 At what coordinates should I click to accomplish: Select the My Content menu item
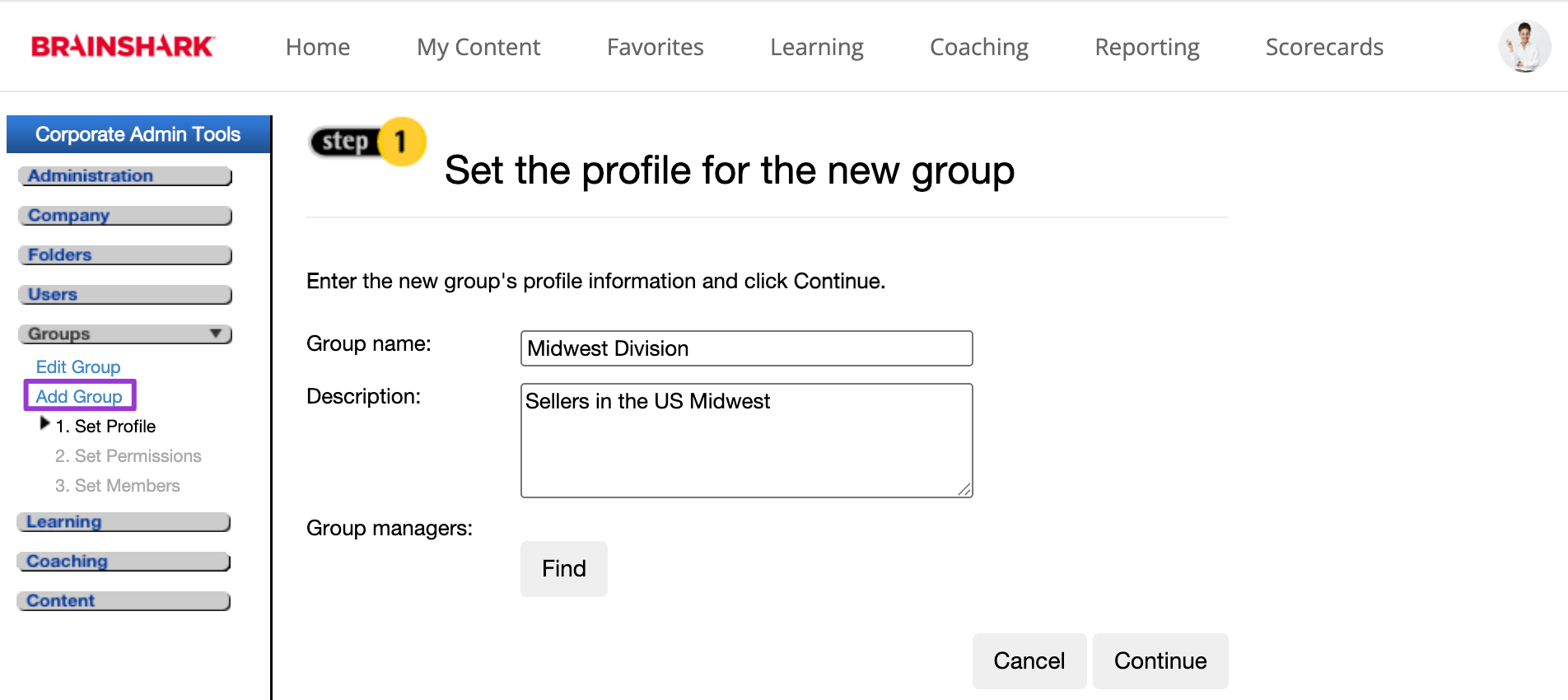coord(478,47)
